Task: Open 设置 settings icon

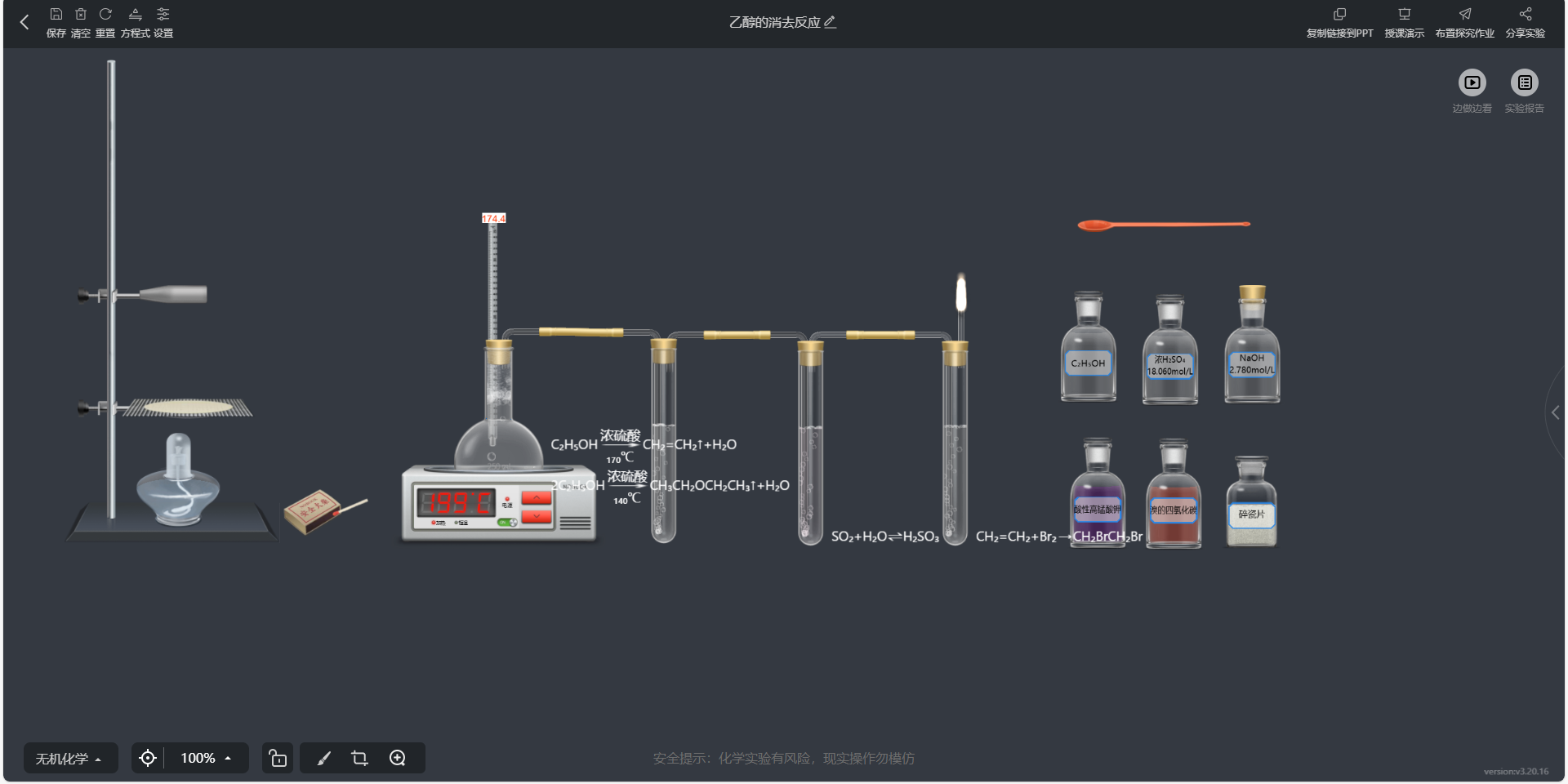Action: click(163, 14)
